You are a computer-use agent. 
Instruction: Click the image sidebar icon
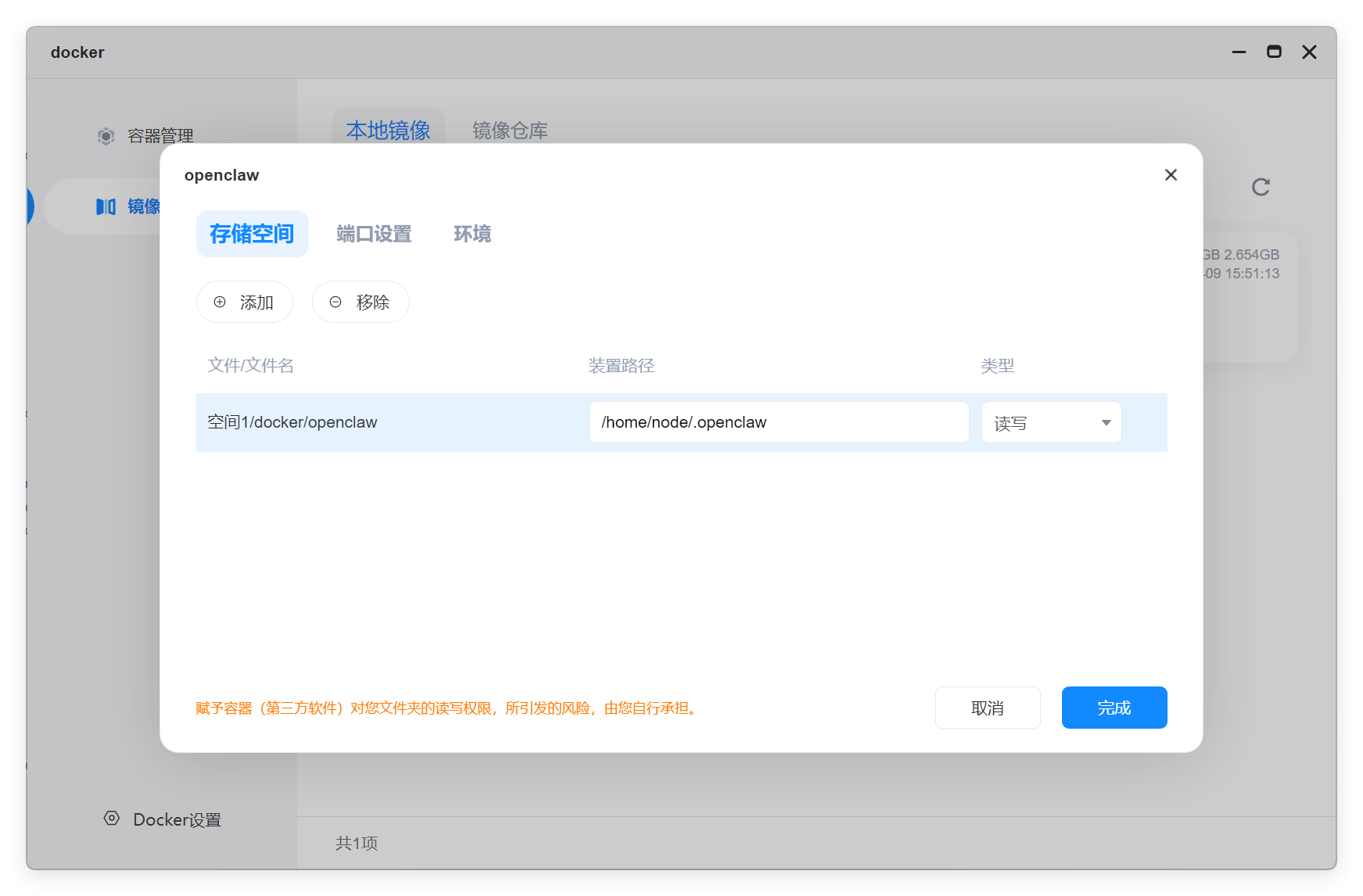pos(106,206)
